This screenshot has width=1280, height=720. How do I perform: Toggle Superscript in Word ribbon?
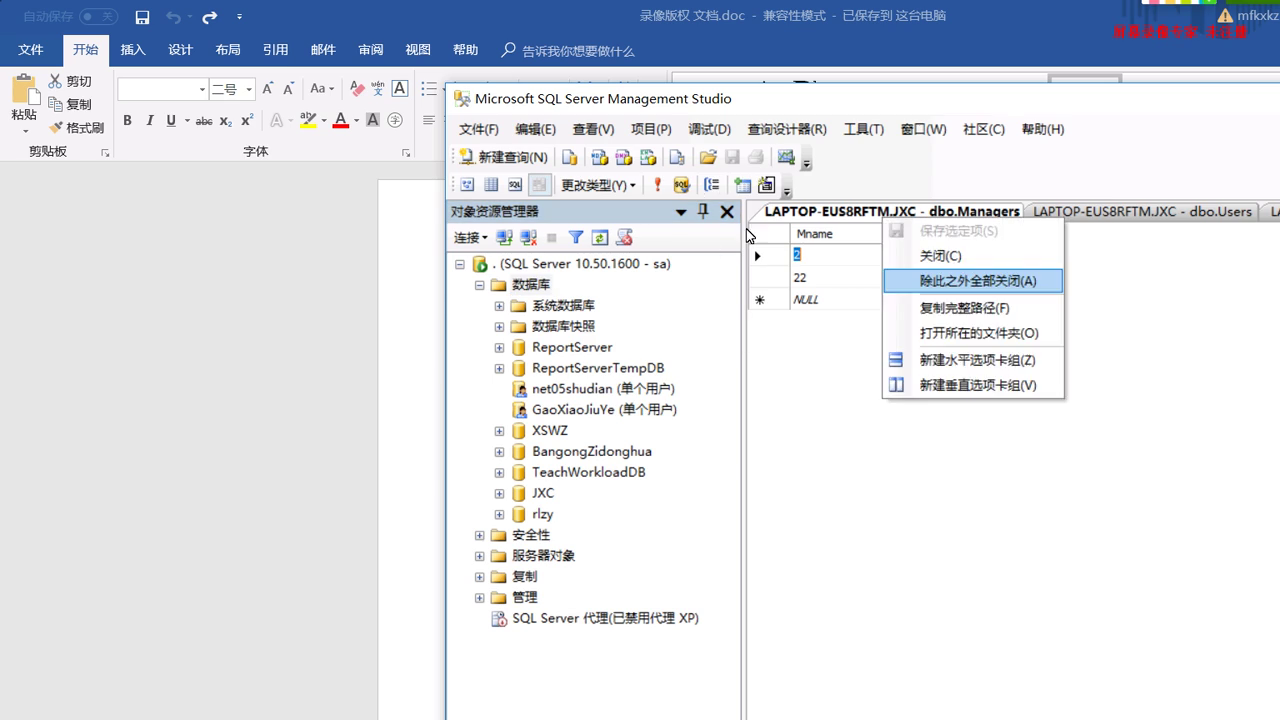[x=247, y=120]
